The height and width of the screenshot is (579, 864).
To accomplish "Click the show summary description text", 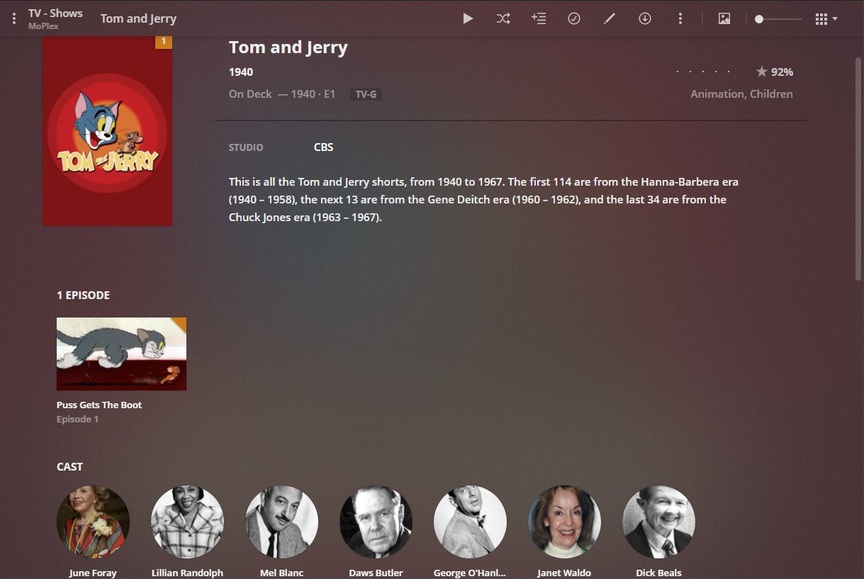I will [x=483, y=199].
